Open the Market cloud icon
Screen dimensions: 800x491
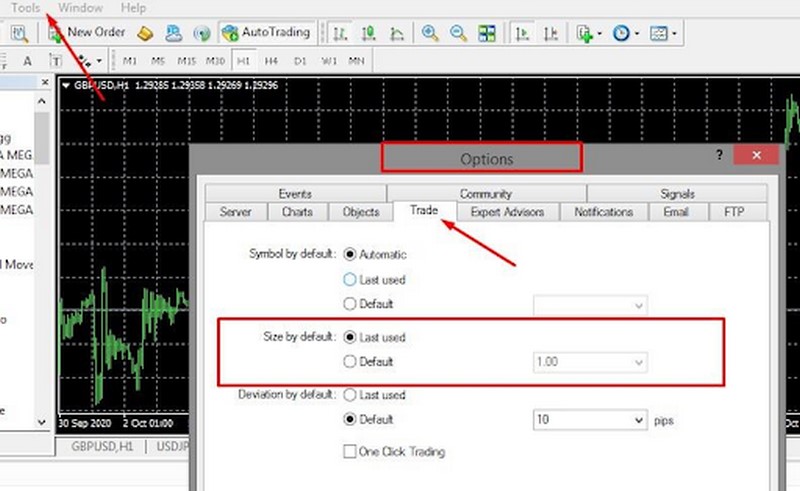coord(173,34)
